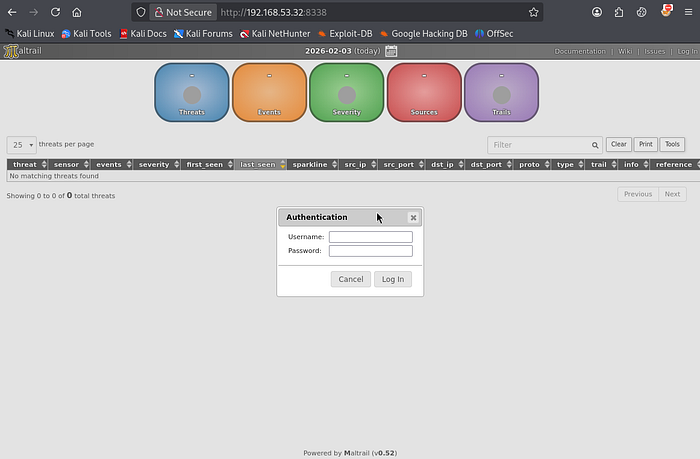Open the threats per page dropdown
The height and width of the screenshot is (459, 700).
tap(21, 145)
